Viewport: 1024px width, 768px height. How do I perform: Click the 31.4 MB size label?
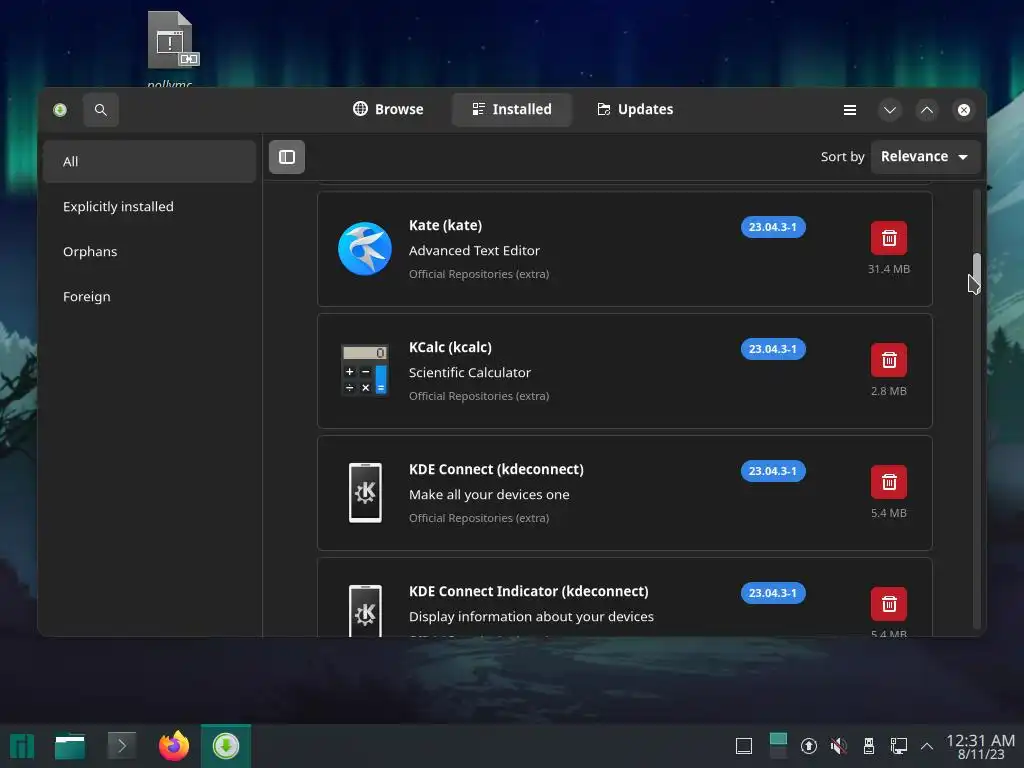(x=888, y=269)
